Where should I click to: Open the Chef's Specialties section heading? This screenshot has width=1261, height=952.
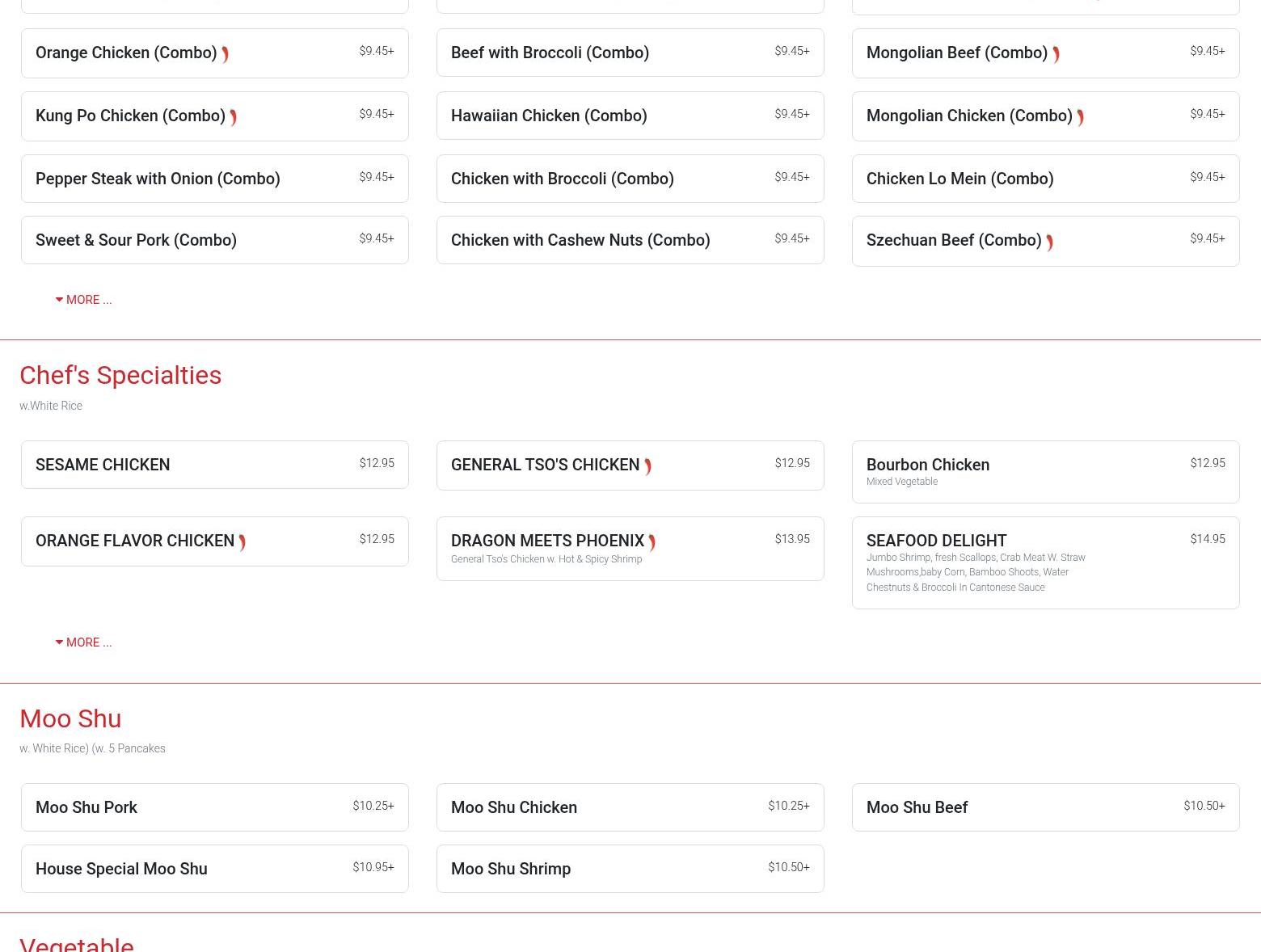click(120, 375)
